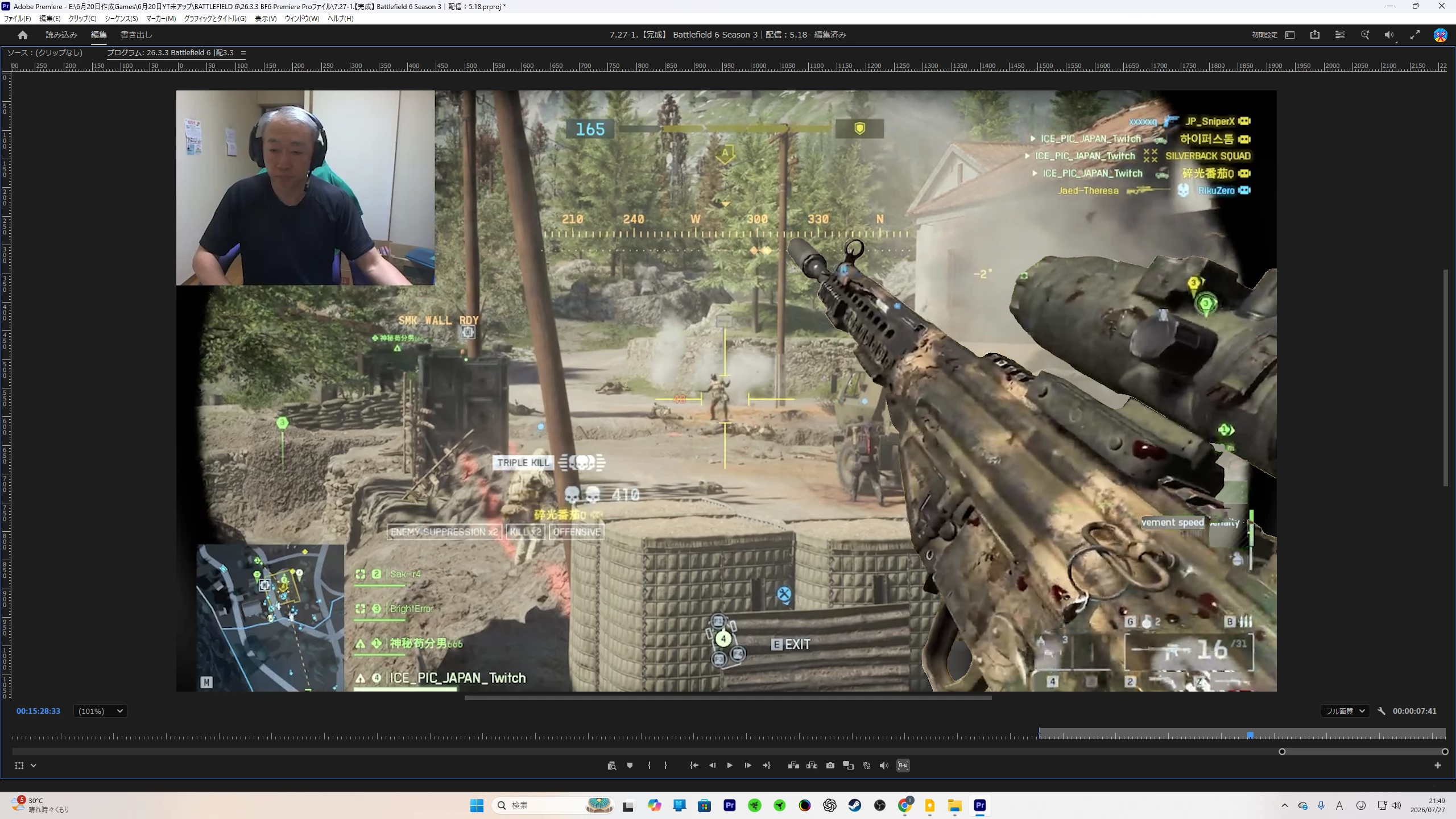Screen dimensions: 1456x819
Task: Click the vertical scrollbar beside the monitor
Action: (x=1445, y=378)
